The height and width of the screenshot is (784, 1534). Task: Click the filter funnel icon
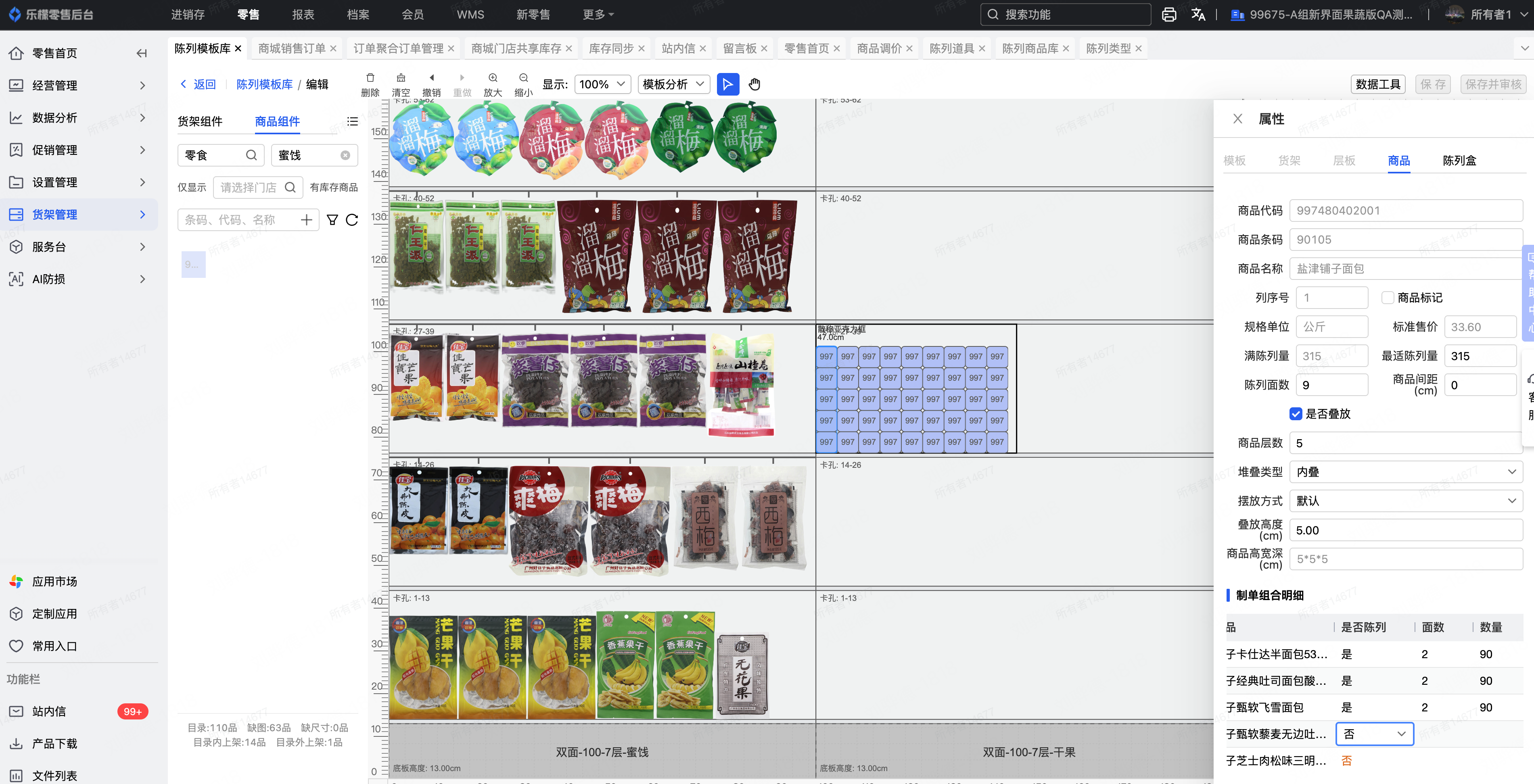[x=332, y=220]
